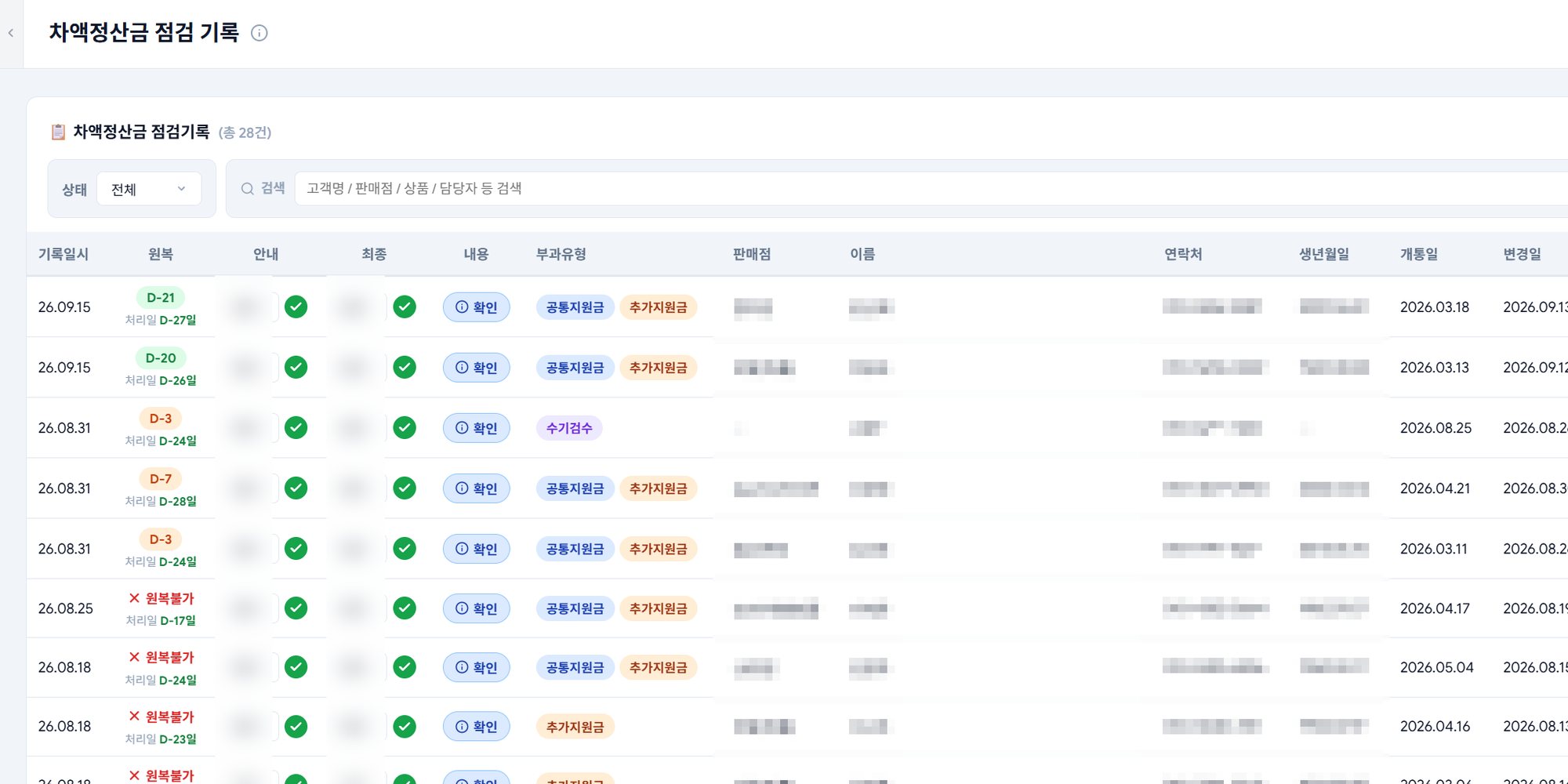Click the purple 수기검수 tag

[569, 428]
